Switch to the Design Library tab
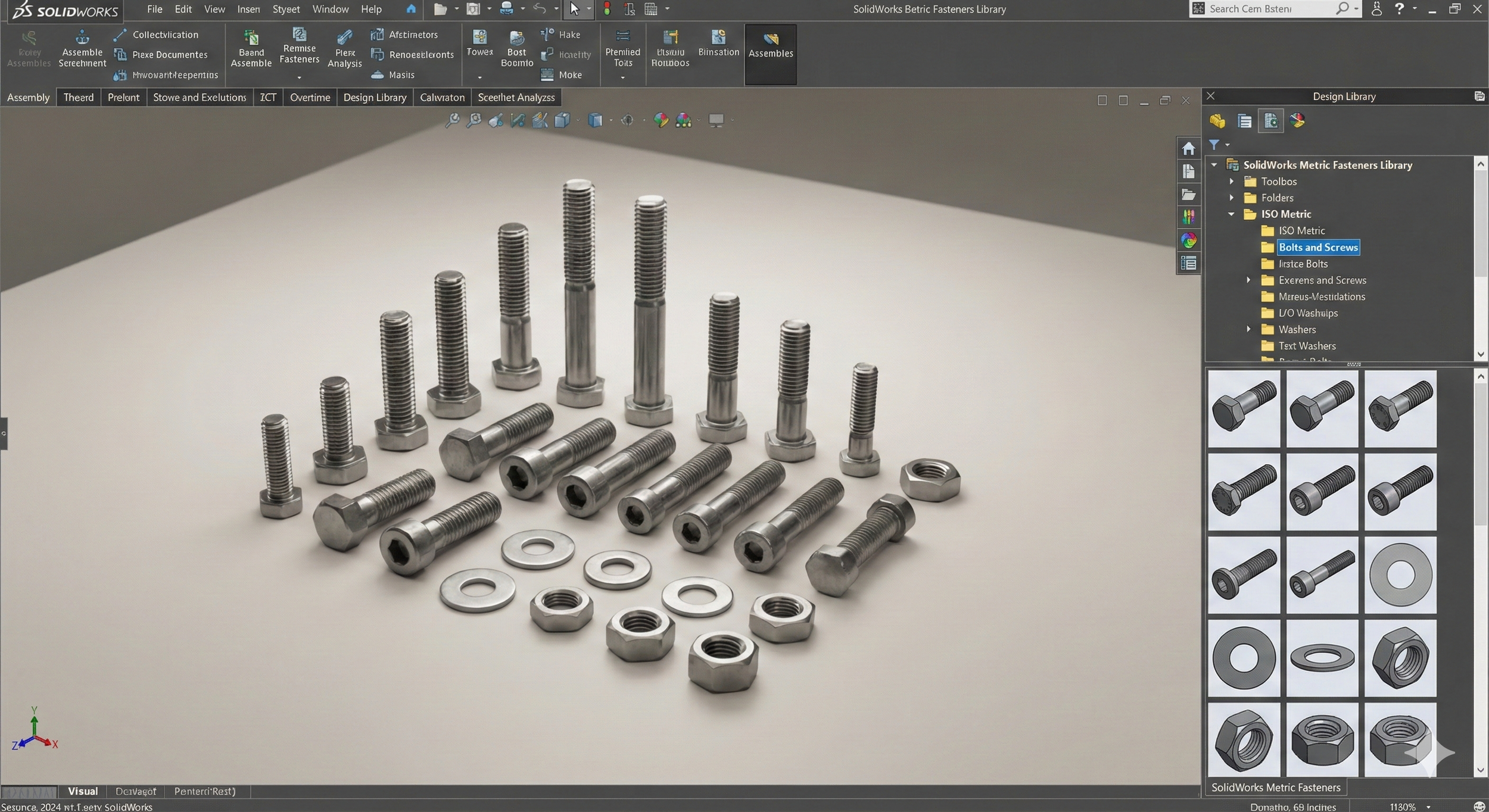Viewport: 1489px width, 812px height. click(375, 98)
